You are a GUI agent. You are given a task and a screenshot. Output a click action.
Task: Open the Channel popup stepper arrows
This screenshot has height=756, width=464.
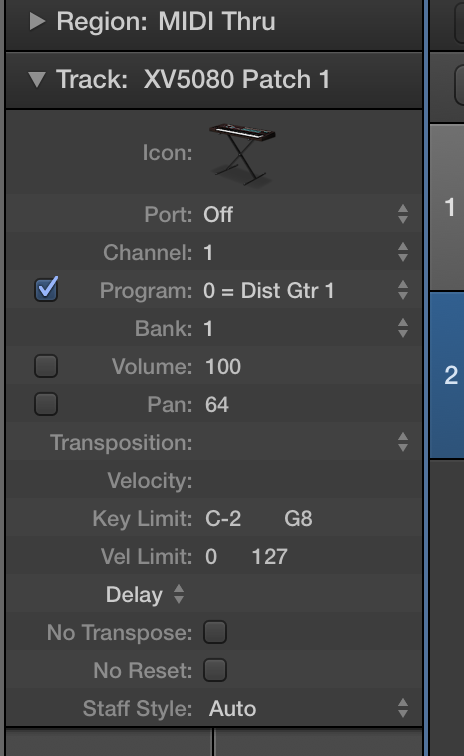403,252
